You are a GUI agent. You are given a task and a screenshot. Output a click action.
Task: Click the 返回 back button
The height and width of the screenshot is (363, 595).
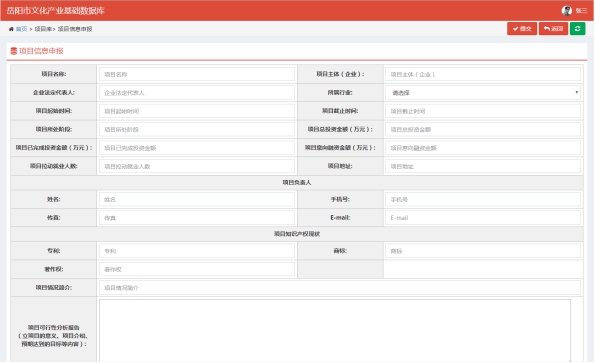(553, 28)
